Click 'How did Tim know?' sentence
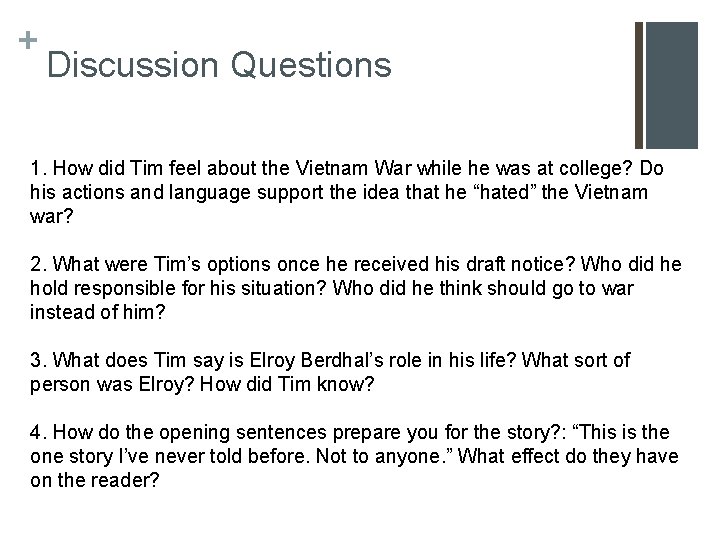This screenshot has height=540, width=720. [x=287, y=384]
